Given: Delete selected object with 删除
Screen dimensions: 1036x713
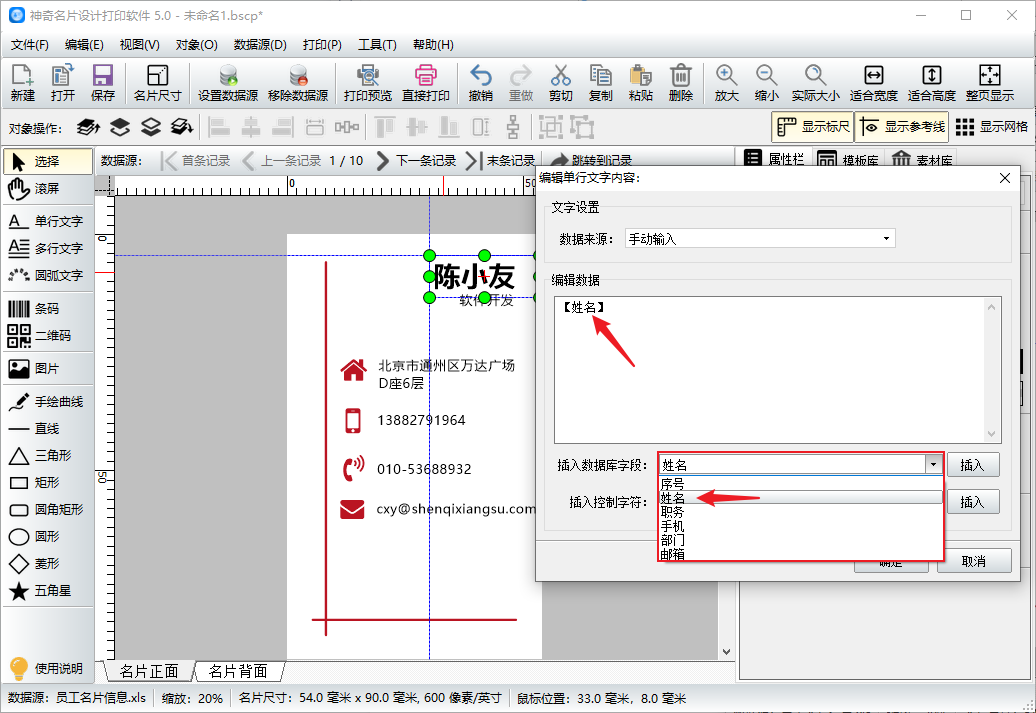Looking at the screenshot, I should (x=681, y=83).
